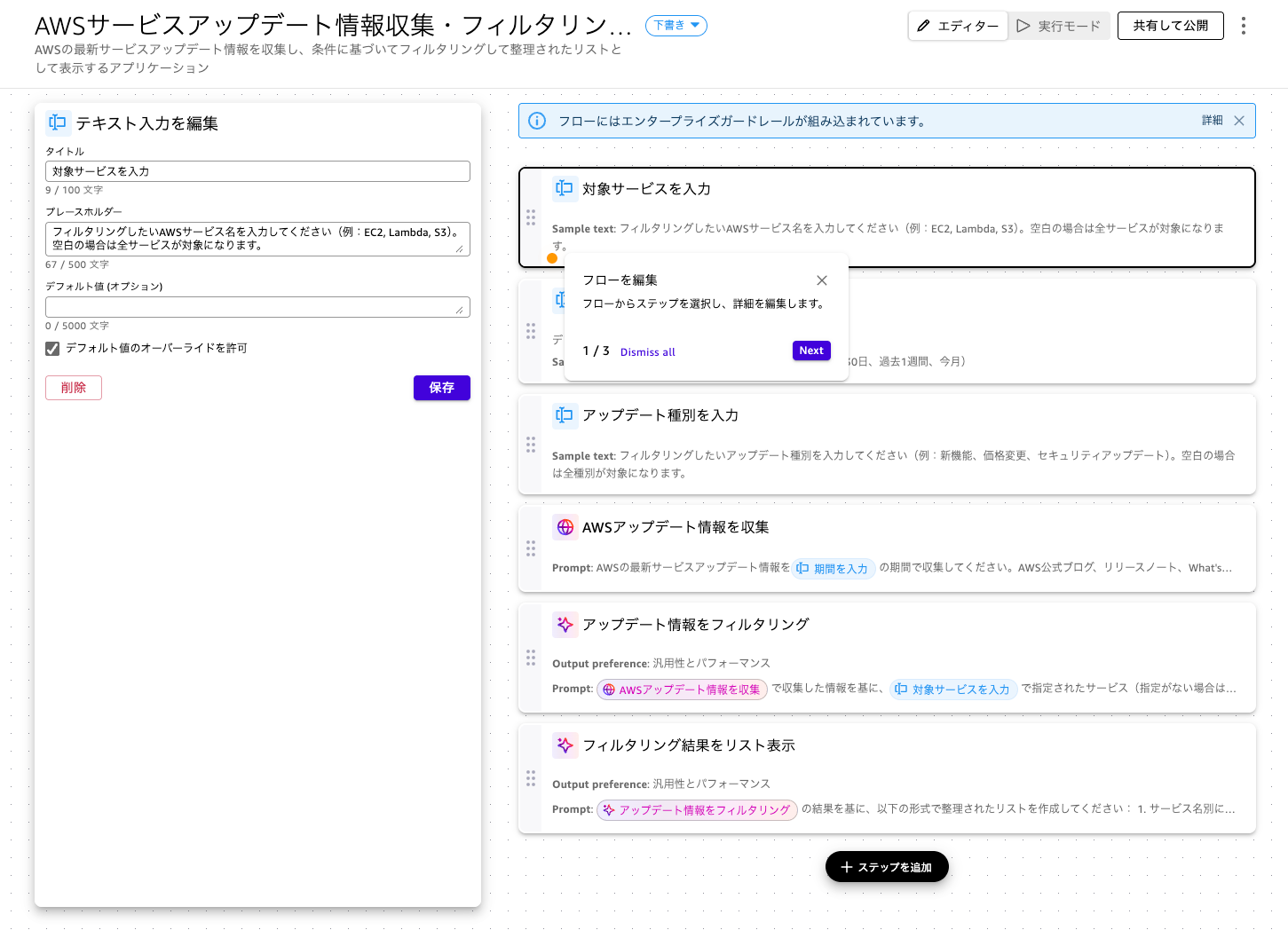
Task: Click Next in the tour popup
Action: coord(810,351)
